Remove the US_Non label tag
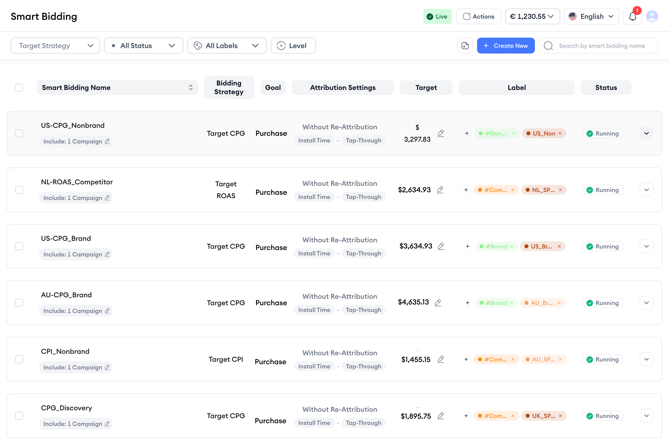This screenshot has width=670, height=442. point(561,133)
